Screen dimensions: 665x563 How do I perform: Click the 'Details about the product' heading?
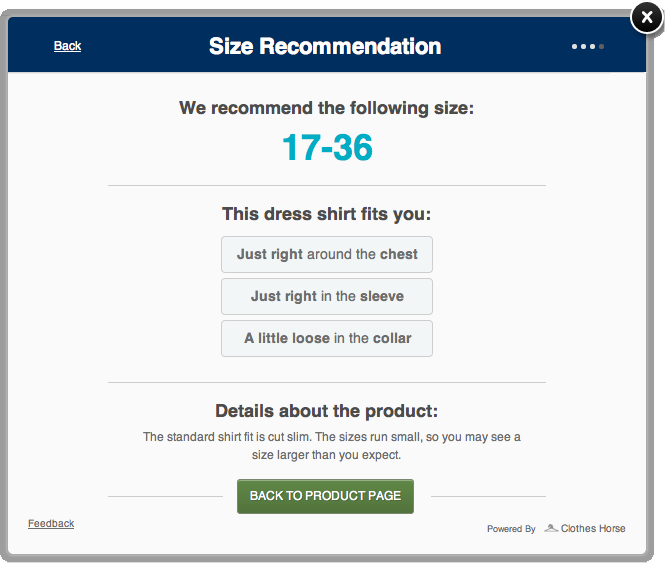coord(327,411)
